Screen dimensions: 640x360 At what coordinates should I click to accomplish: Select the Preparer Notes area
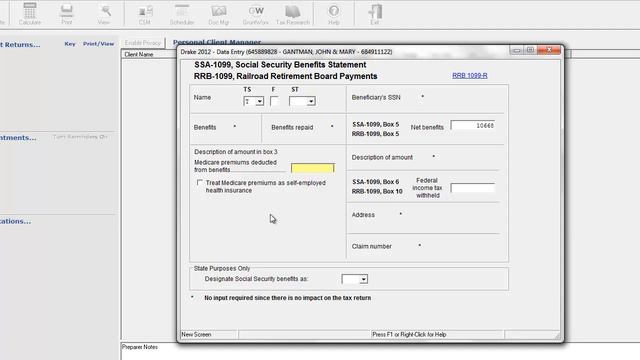380,351
